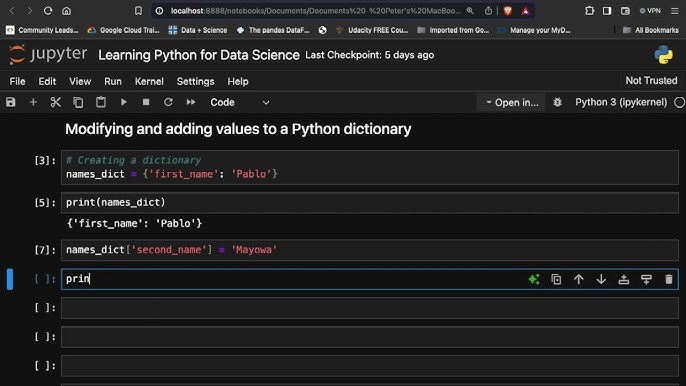Run the current cell with the play icon

[x=123, y=102]
